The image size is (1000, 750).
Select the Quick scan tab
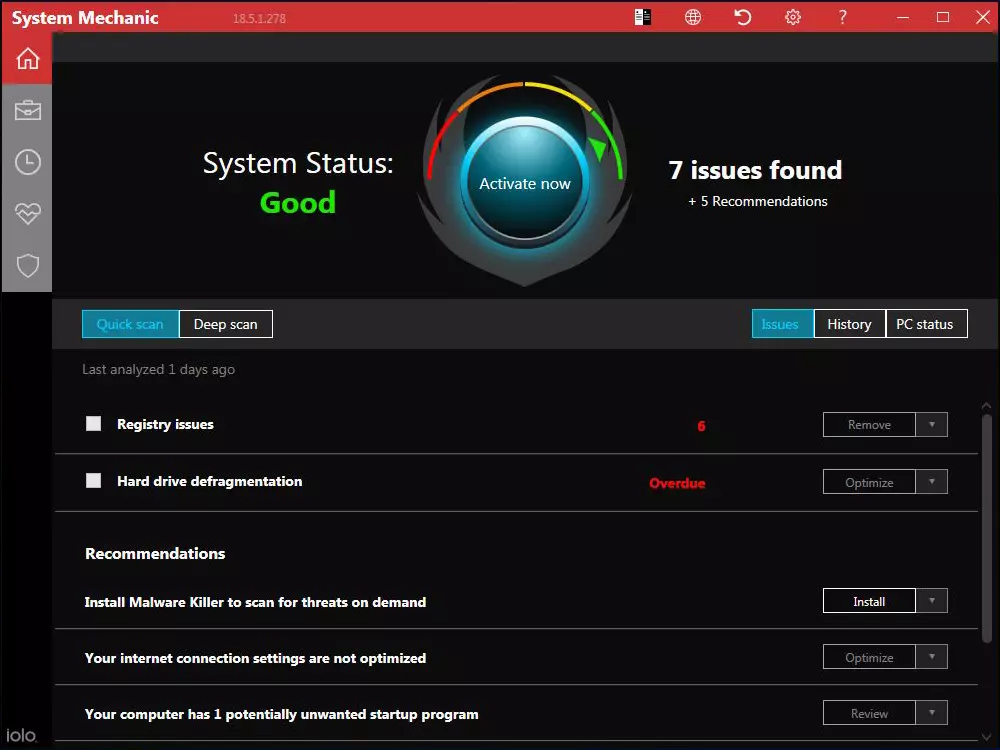click(130, 324)
